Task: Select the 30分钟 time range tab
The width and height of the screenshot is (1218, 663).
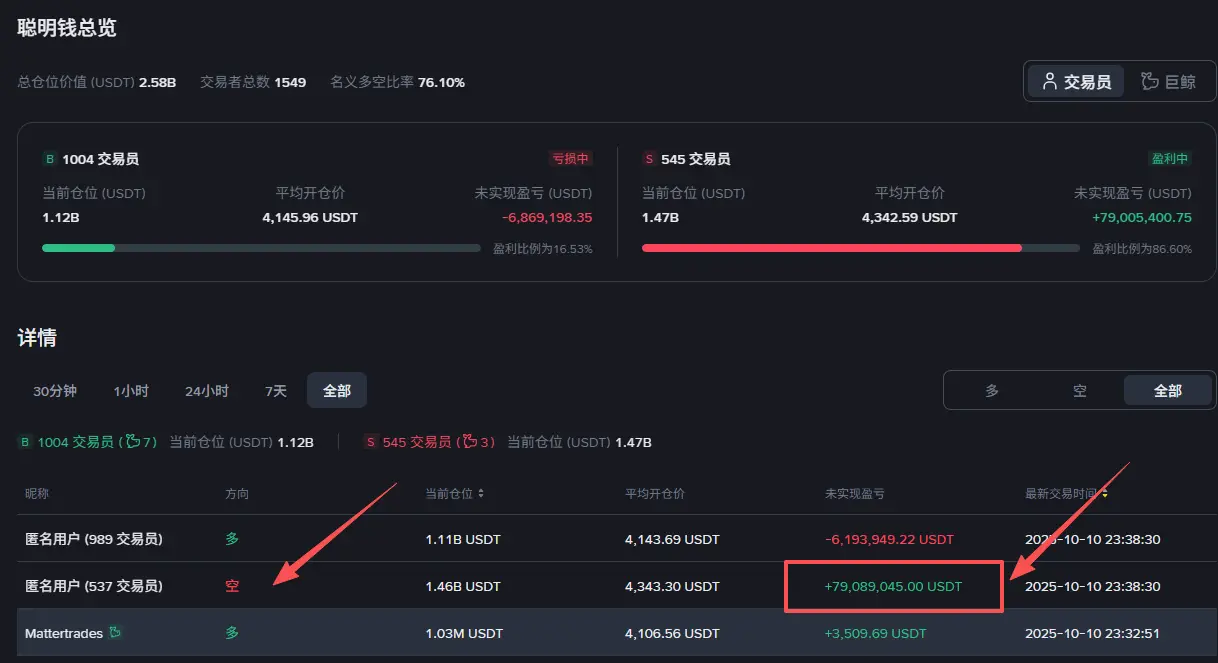Action: (55, 391)
